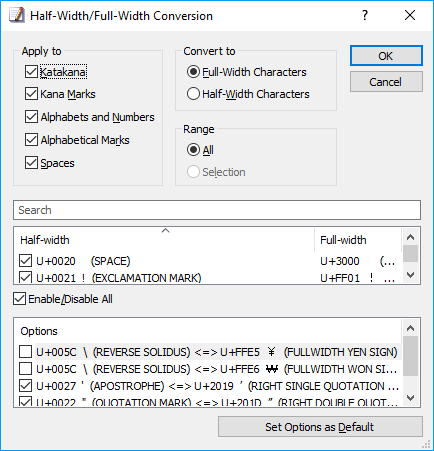
Task: Click the help question mark icon
Action: [x=365, y=15]
